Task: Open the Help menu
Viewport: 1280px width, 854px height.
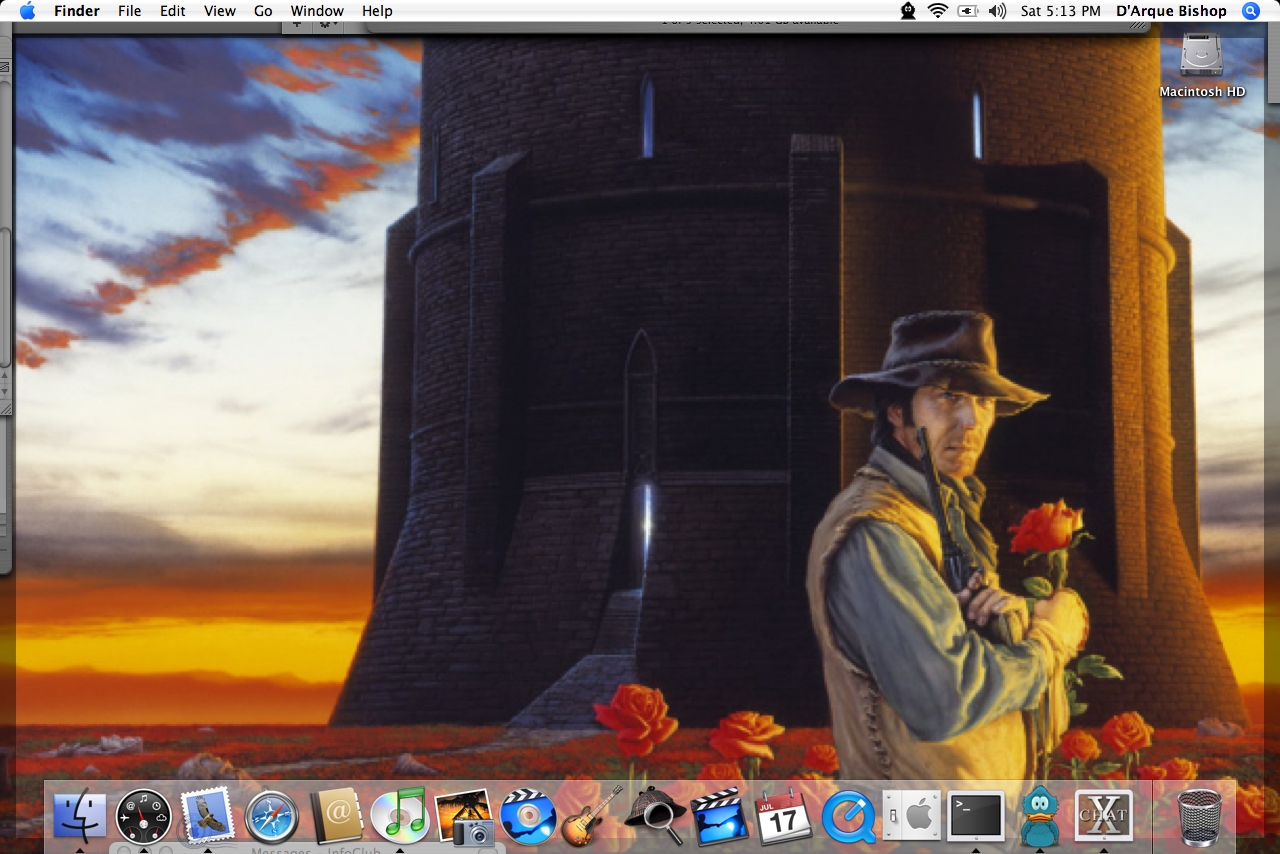Action: click(x=377, y=11)
